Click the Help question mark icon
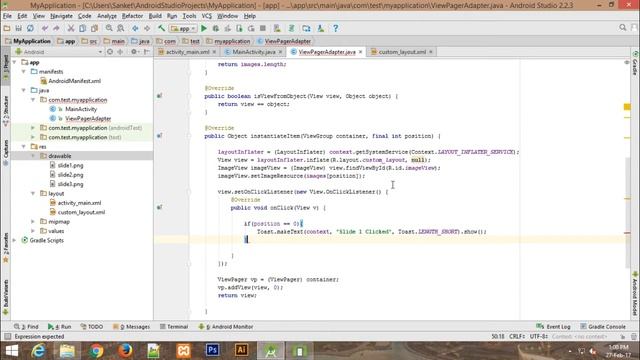Viewport: 640px width, 360px height. click(x=336, y=28)
